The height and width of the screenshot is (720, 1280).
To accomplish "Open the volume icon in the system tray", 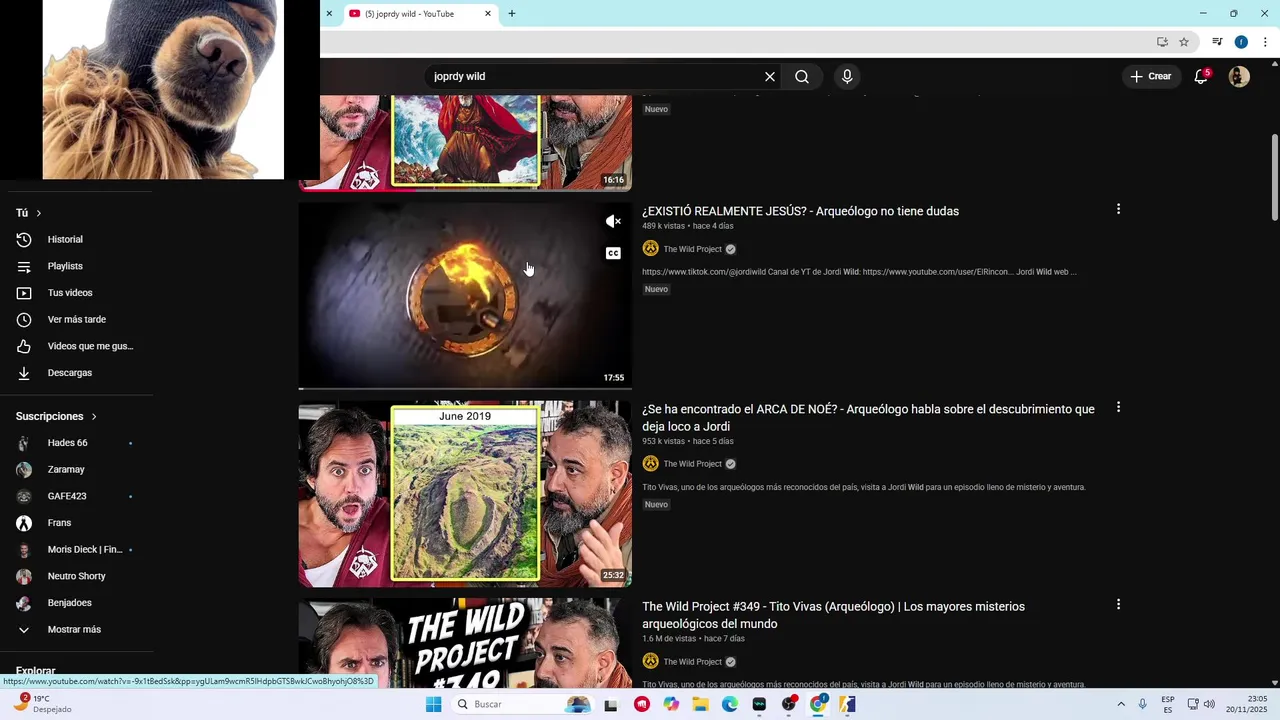I will [1209, 704].
